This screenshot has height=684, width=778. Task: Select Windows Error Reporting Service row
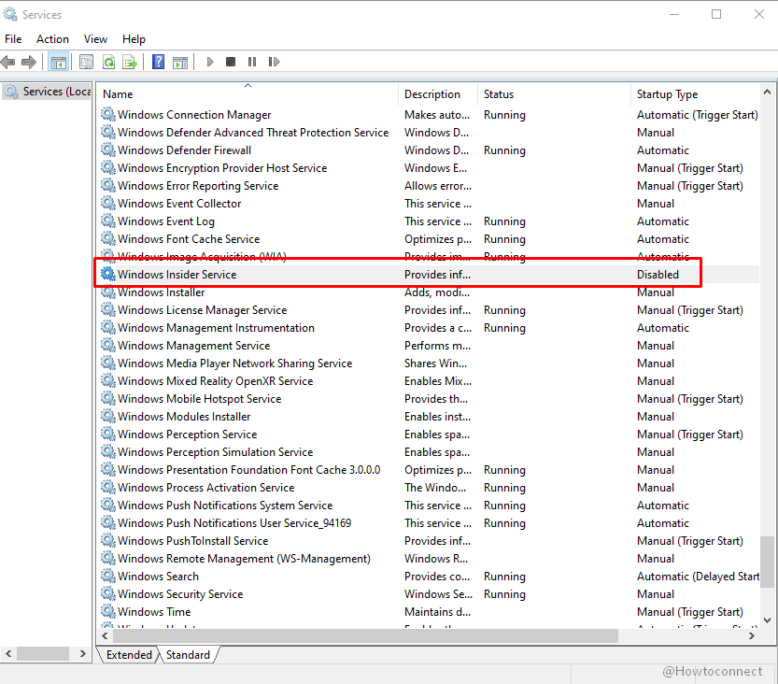click(x=429, y=186)
